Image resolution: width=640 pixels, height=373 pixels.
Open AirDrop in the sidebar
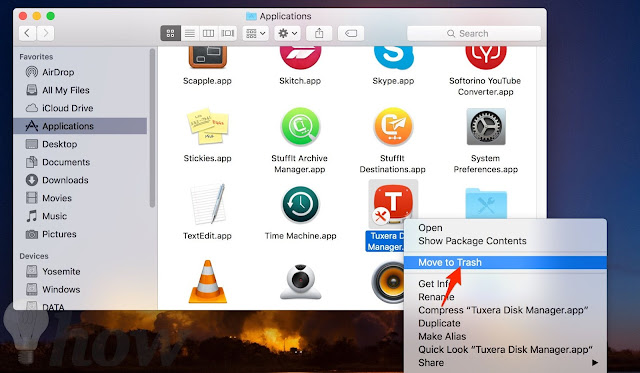[80, 72]
